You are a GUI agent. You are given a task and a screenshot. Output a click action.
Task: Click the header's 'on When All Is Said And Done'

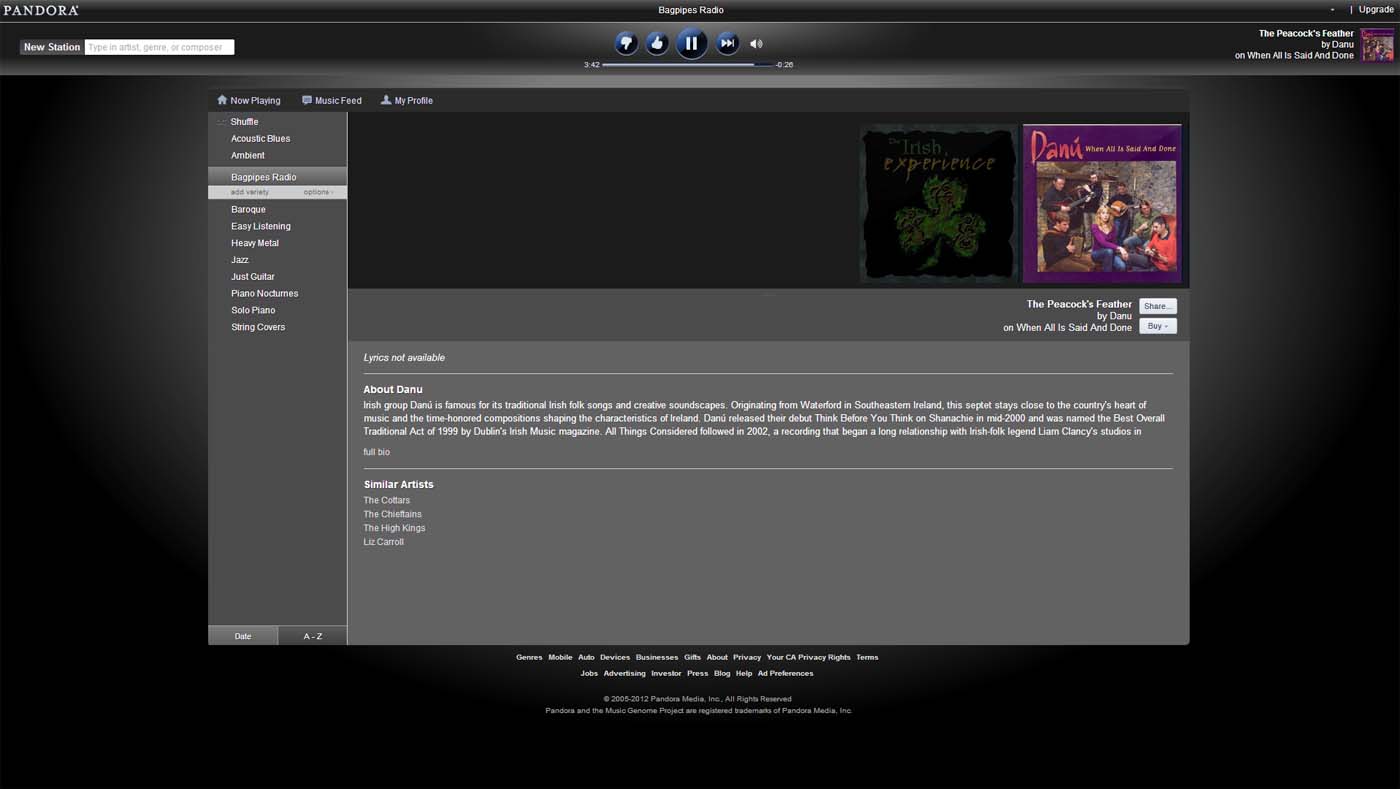[x=1294, y=56]
